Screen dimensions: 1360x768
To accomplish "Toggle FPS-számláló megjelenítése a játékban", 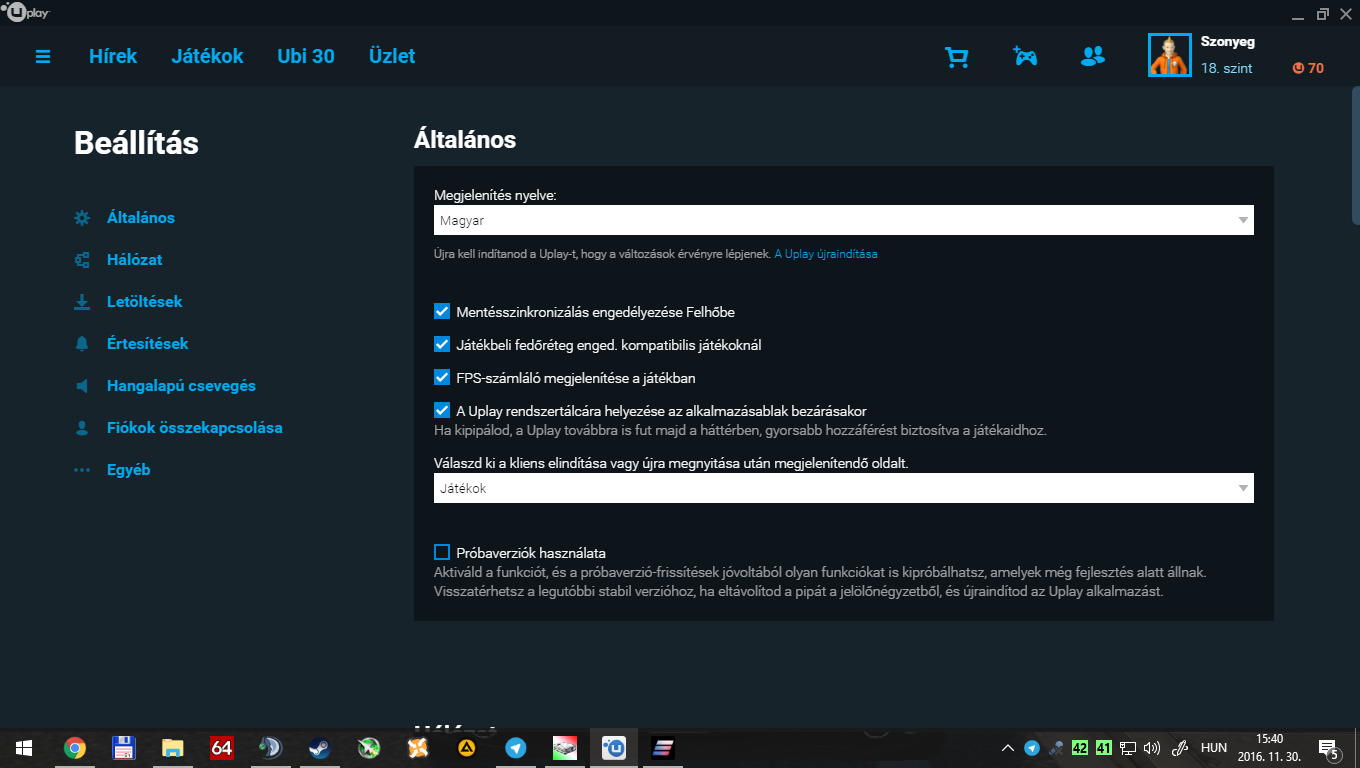I will coord(442,378).
